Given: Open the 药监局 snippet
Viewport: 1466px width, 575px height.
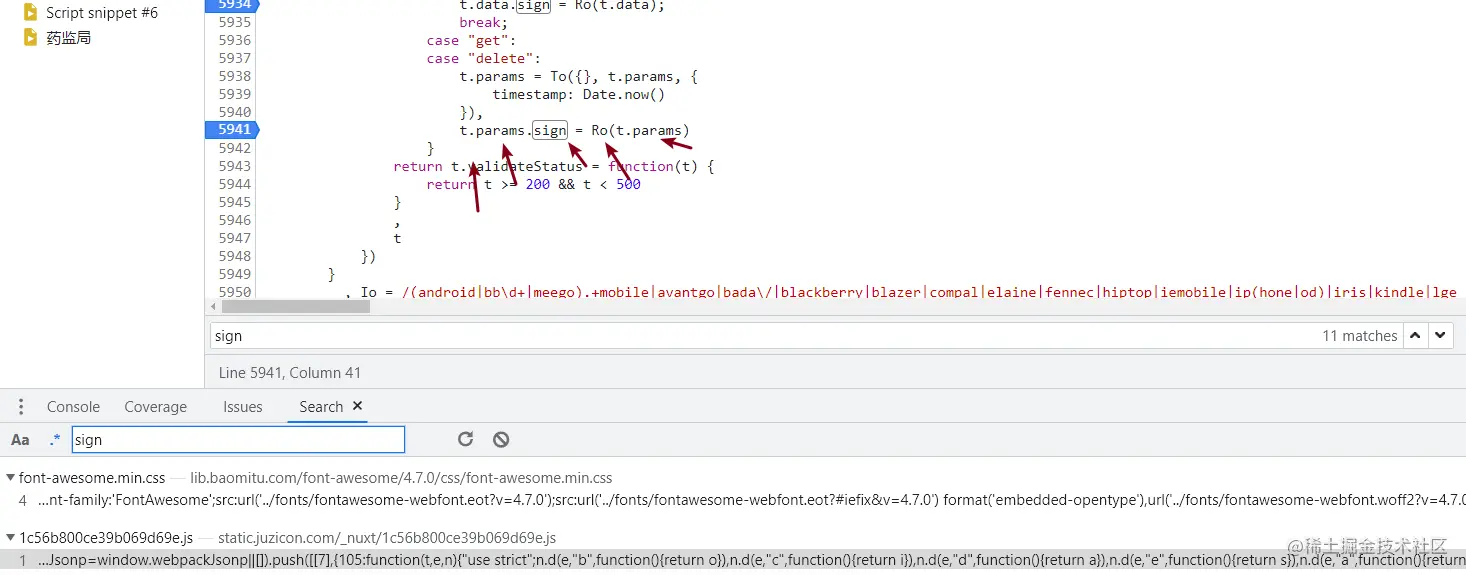Looking at the screenshot, I should tap(69, 38).
